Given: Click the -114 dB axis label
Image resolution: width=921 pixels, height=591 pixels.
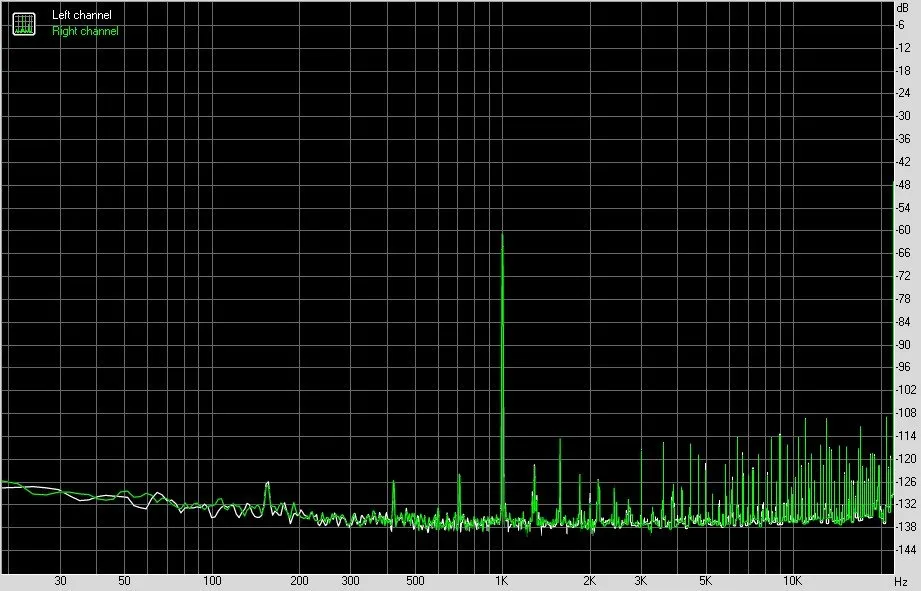Looking at the screenshot, I should click(x=905, y=436).
